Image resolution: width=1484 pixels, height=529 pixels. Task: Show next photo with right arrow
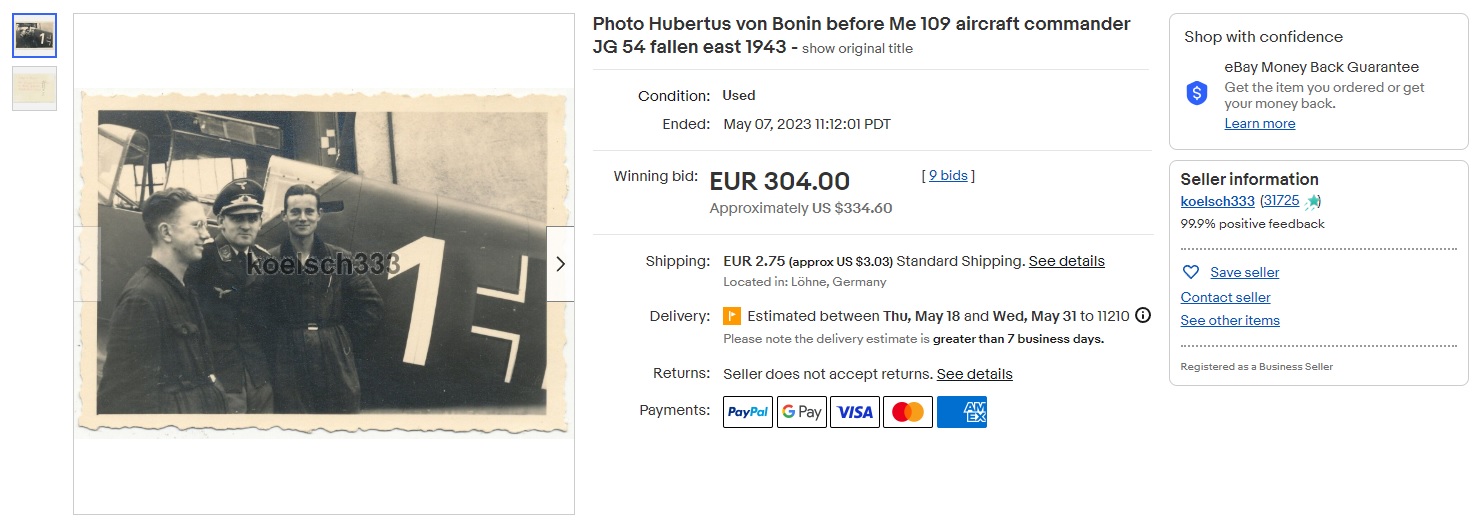tap(560, 264)
